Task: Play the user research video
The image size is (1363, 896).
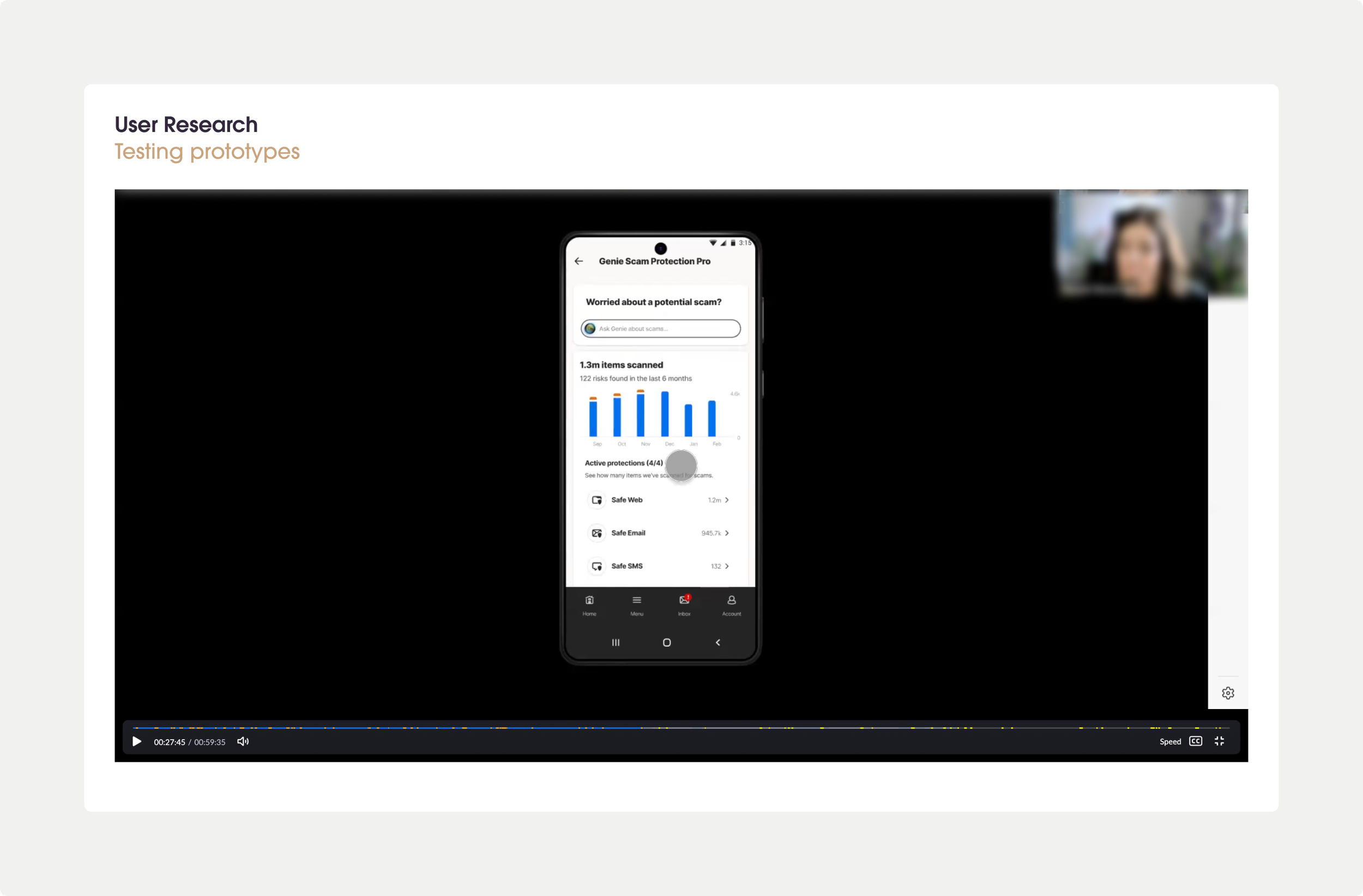Action: coord(137,741)
